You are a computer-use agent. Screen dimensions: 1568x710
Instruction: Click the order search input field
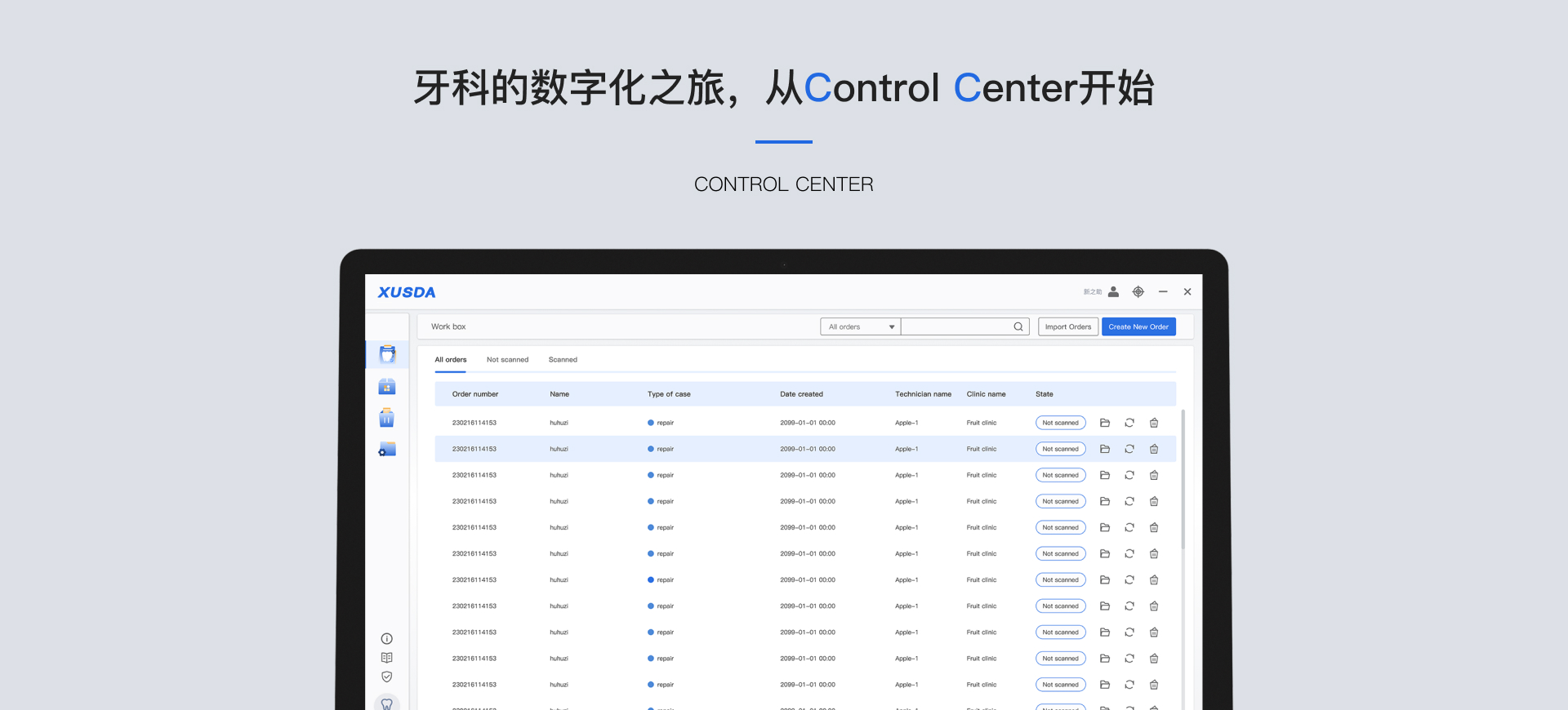pos(955,327)
